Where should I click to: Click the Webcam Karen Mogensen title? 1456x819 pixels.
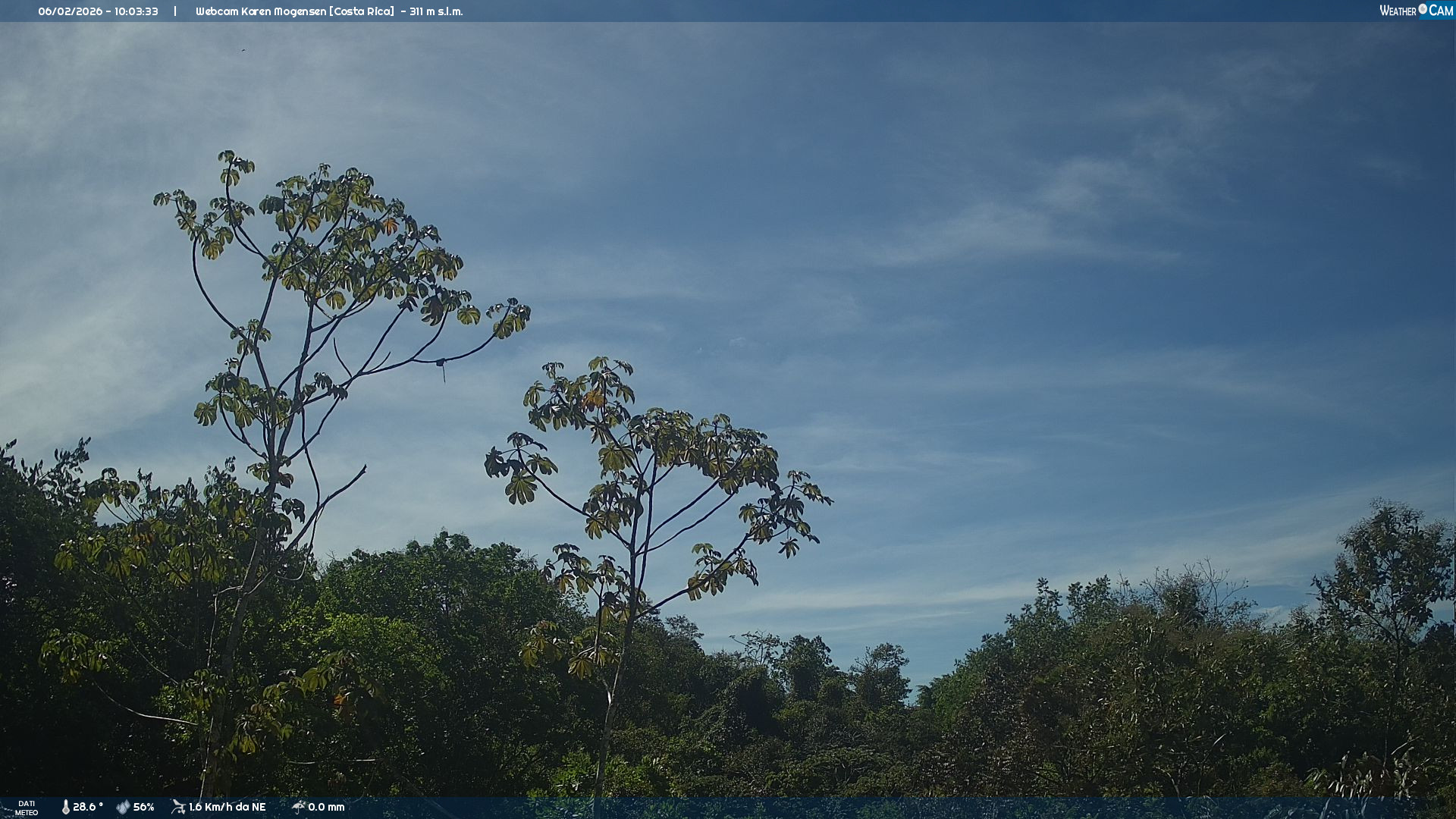[x=261, y=11]
